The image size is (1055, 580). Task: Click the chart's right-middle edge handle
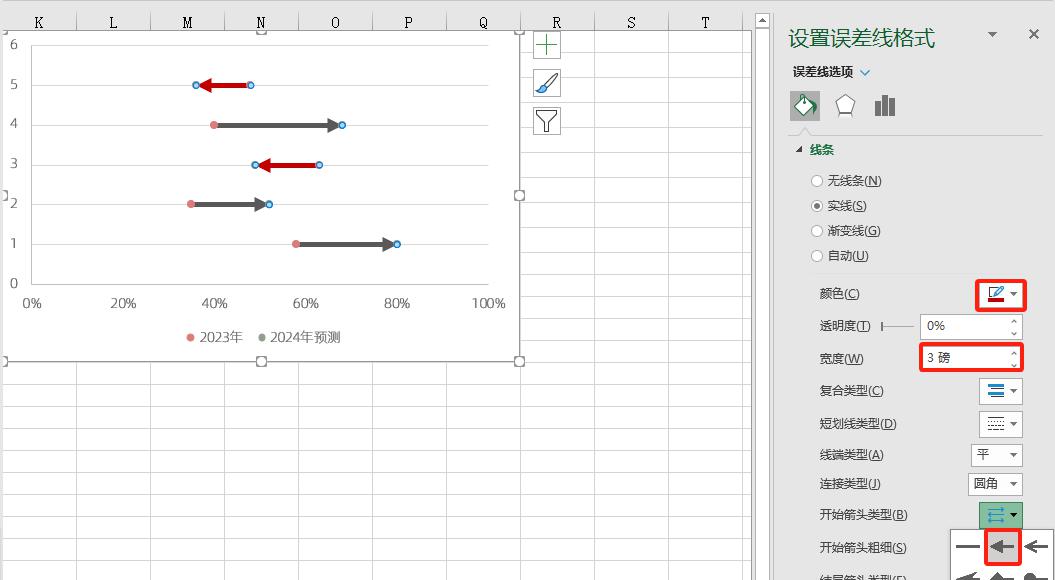519,195
